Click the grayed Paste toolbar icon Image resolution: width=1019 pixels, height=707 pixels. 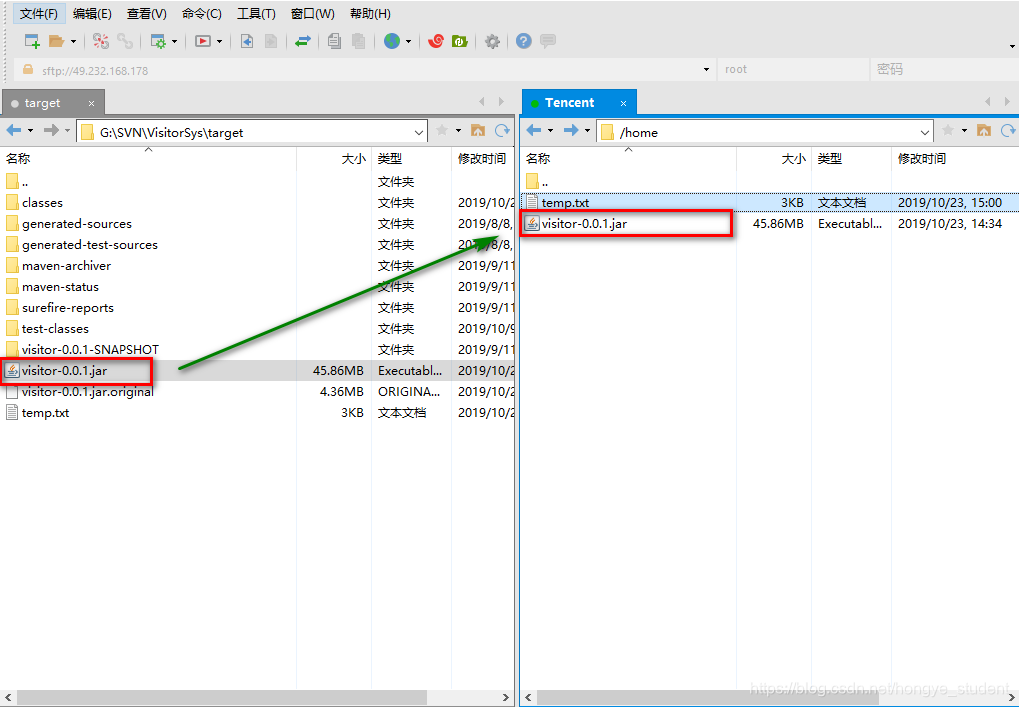[x=358, y=42]
